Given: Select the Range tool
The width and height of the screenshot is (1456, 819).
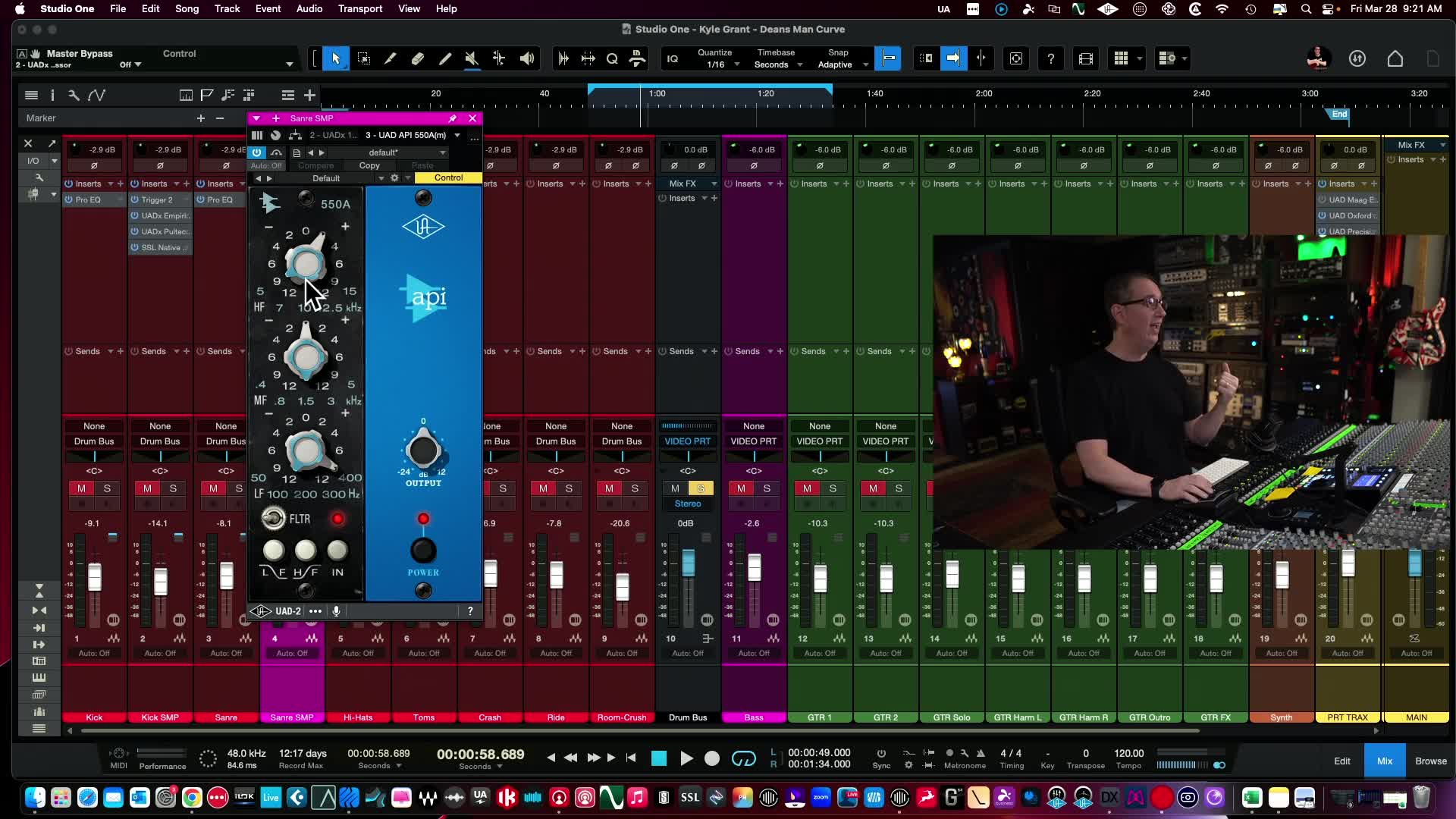Looking at the screenshot, I should (364, 58).
